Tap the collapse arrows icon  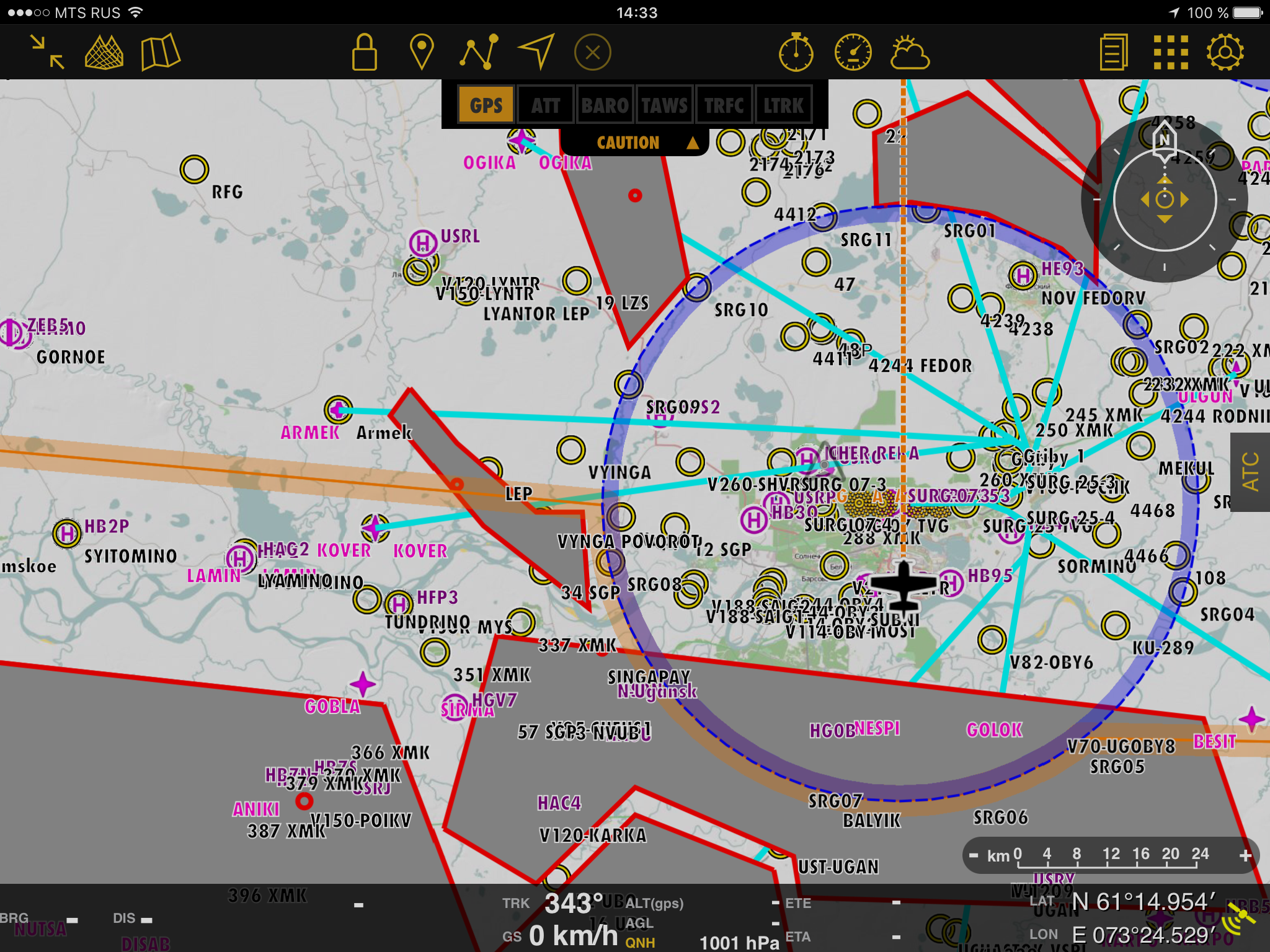pyautogui.click(x=48, y=52)
